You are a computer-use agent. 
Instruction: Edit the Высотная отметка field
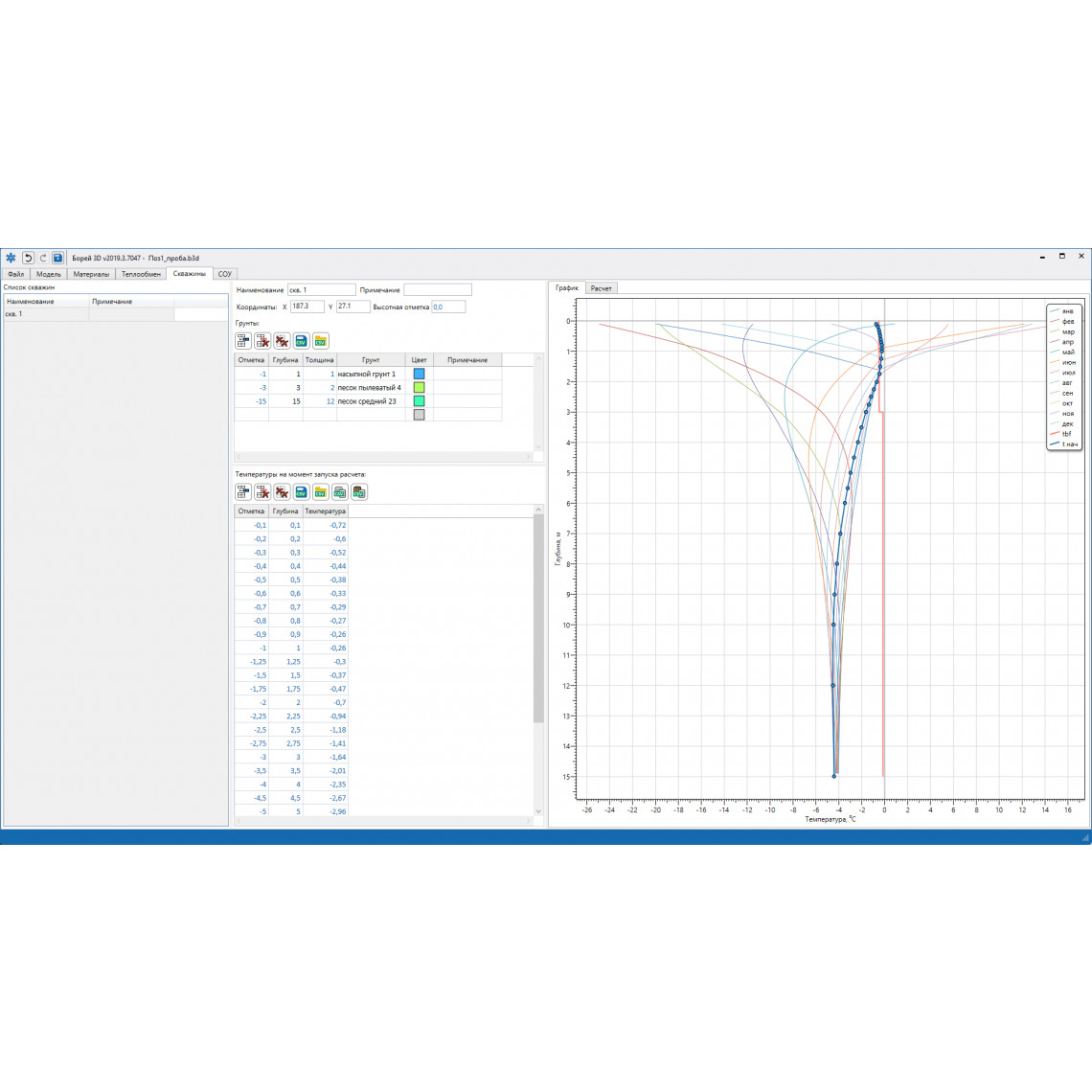click(x=448, y=307)
